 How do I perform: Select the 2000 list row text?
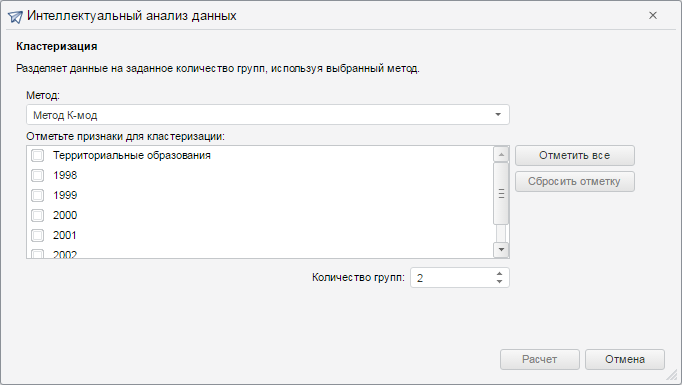coord(65,215)
